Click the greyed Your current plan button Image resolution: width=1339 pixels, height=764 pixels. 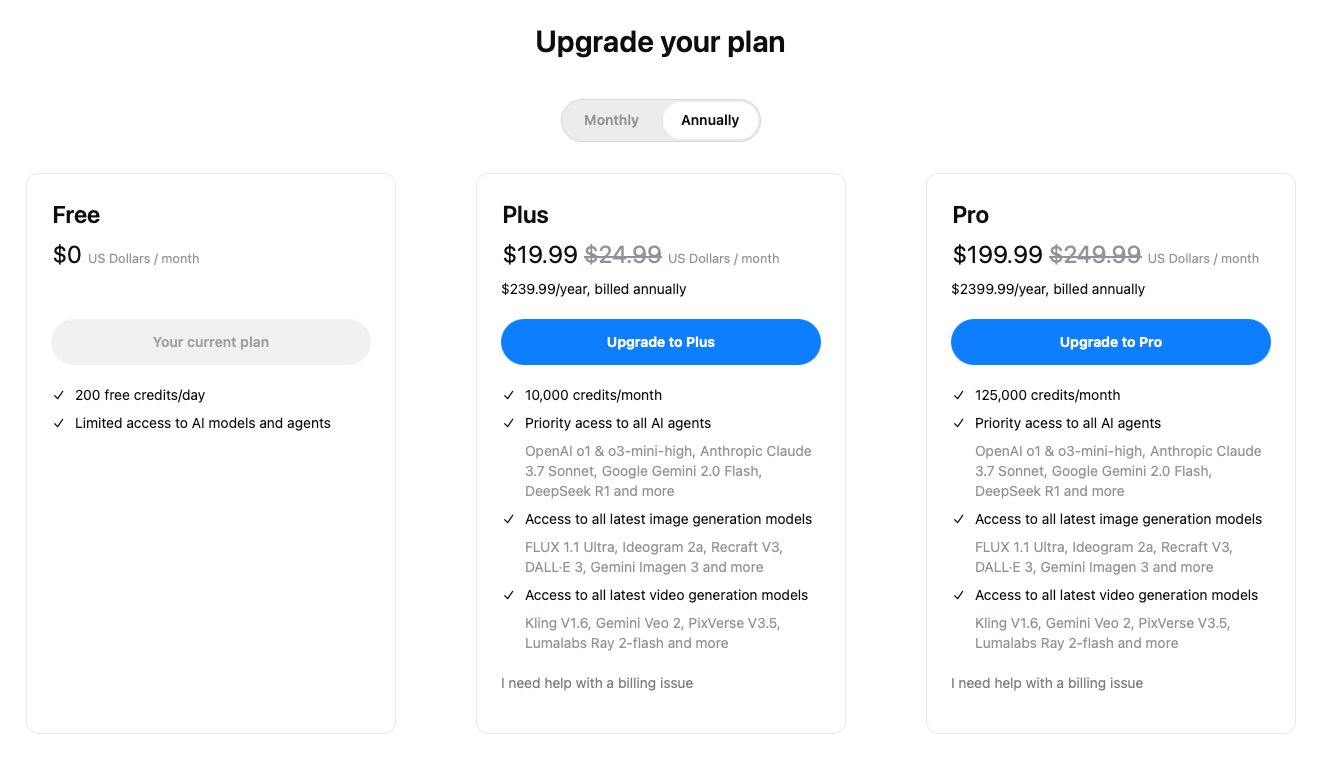click(x=211, y=342)
